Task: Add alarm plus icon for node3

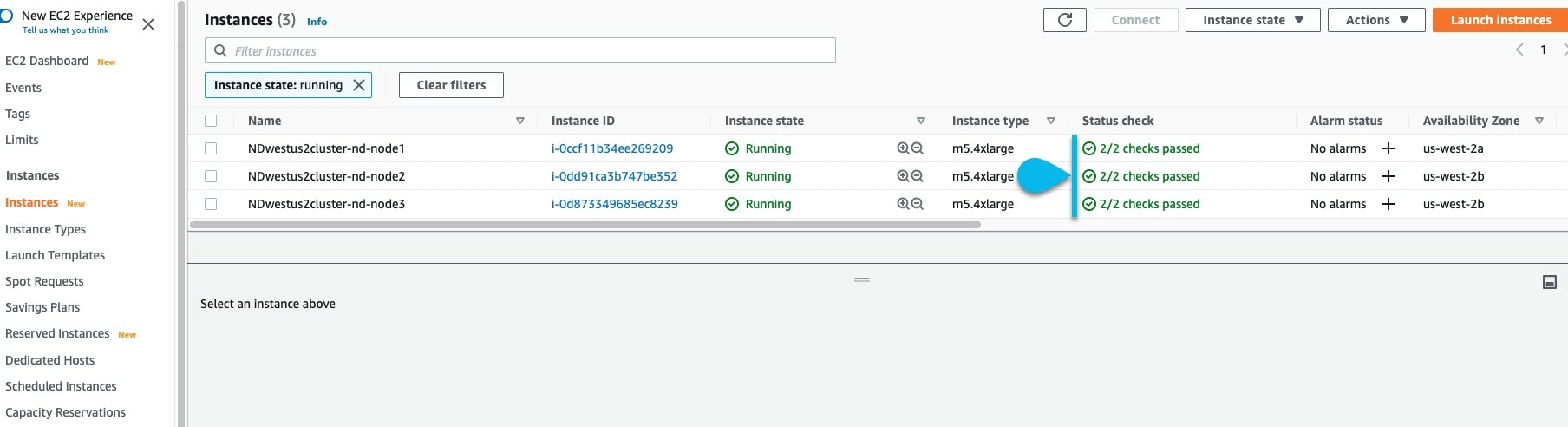Action: [1388, 204]
